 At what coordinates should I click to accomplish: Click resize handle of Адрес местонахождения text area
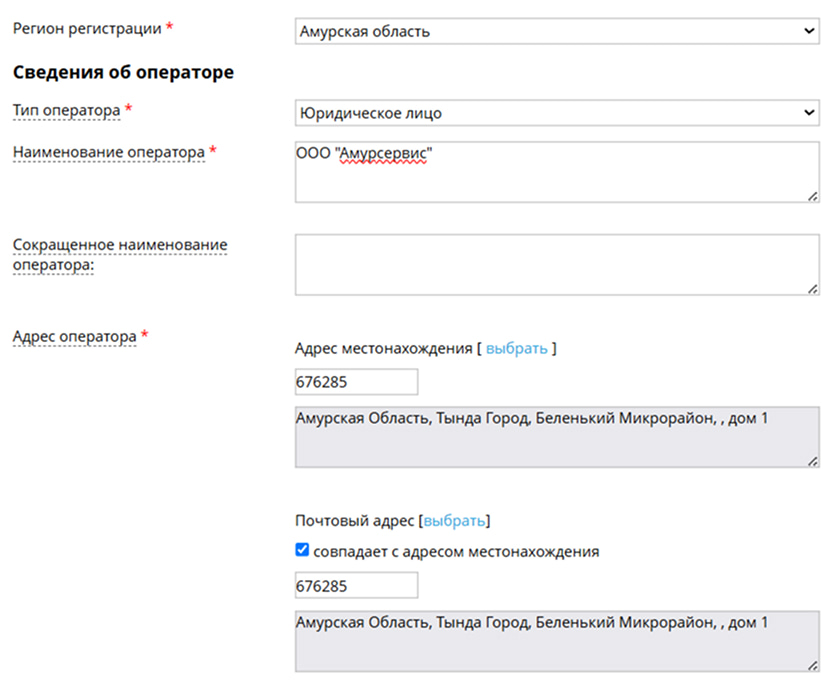pyautogui.click(x=813, y=461)
